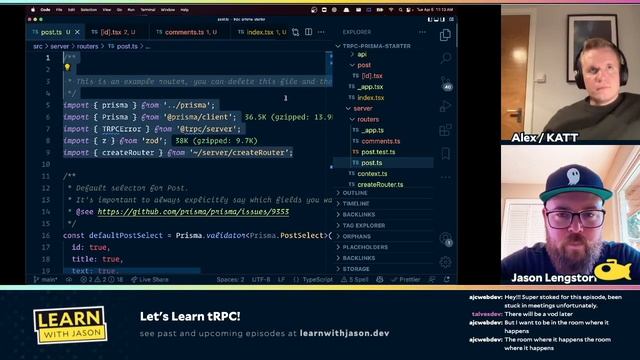640x360 pixels.
Task: Expand the ORPHANS section
Action: [x=356, y=236]
